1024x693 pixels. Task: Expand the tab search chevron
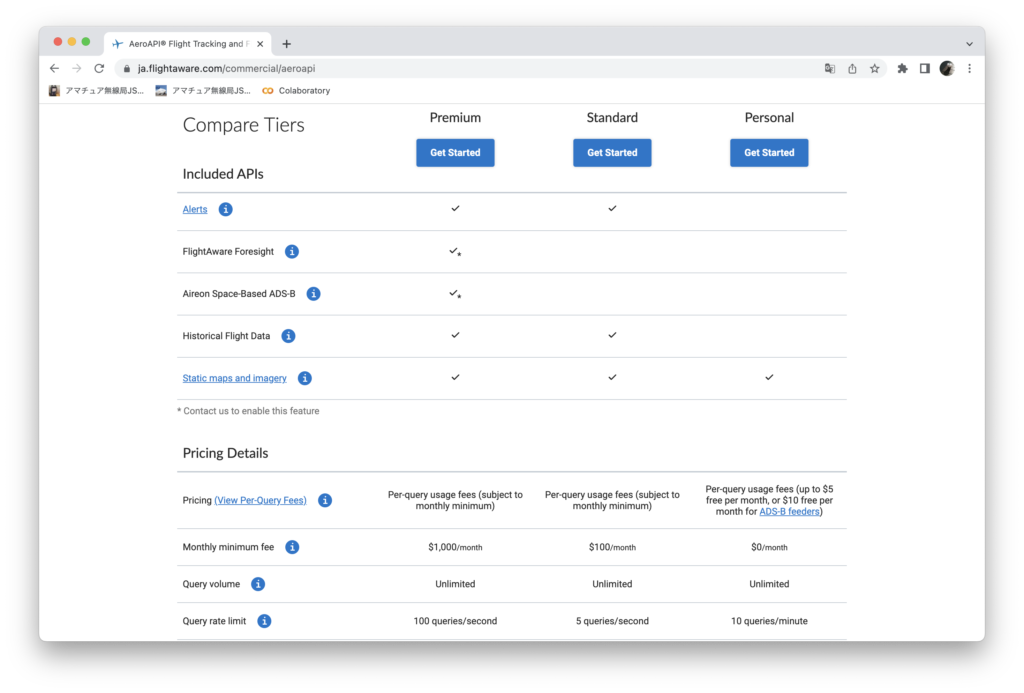[x=969, y=44]
